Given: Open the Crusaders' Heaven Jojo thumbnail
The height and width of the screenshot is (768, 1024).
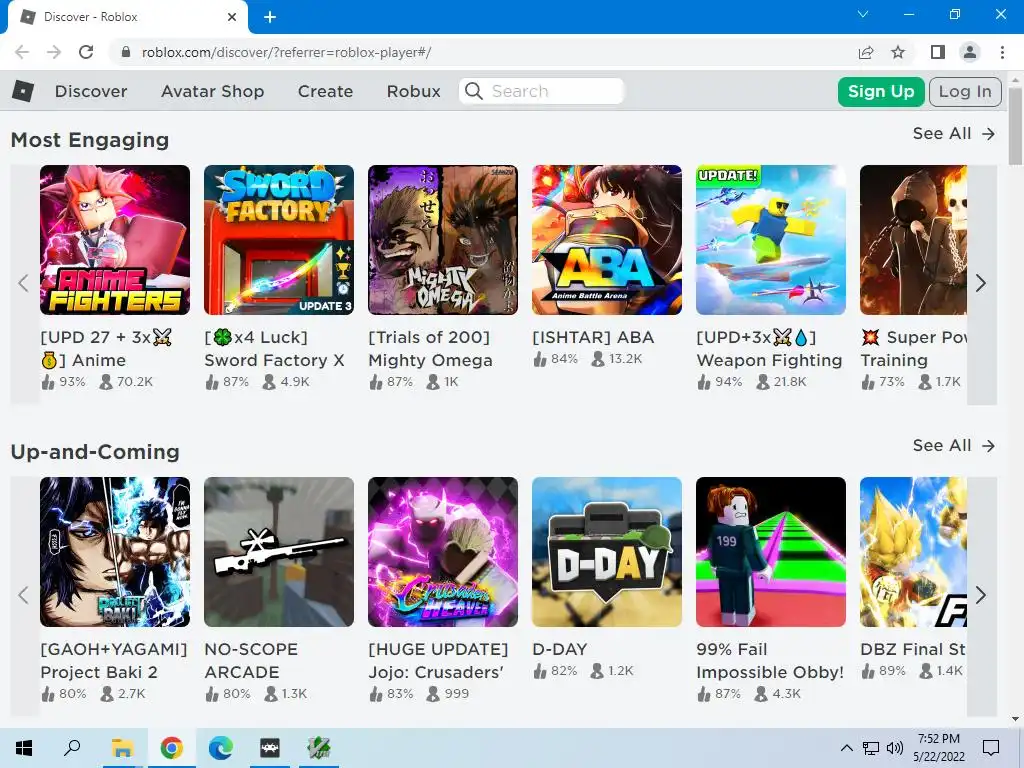Looking at the screenshot, I should pyautogui.click(x=443, y=552).
